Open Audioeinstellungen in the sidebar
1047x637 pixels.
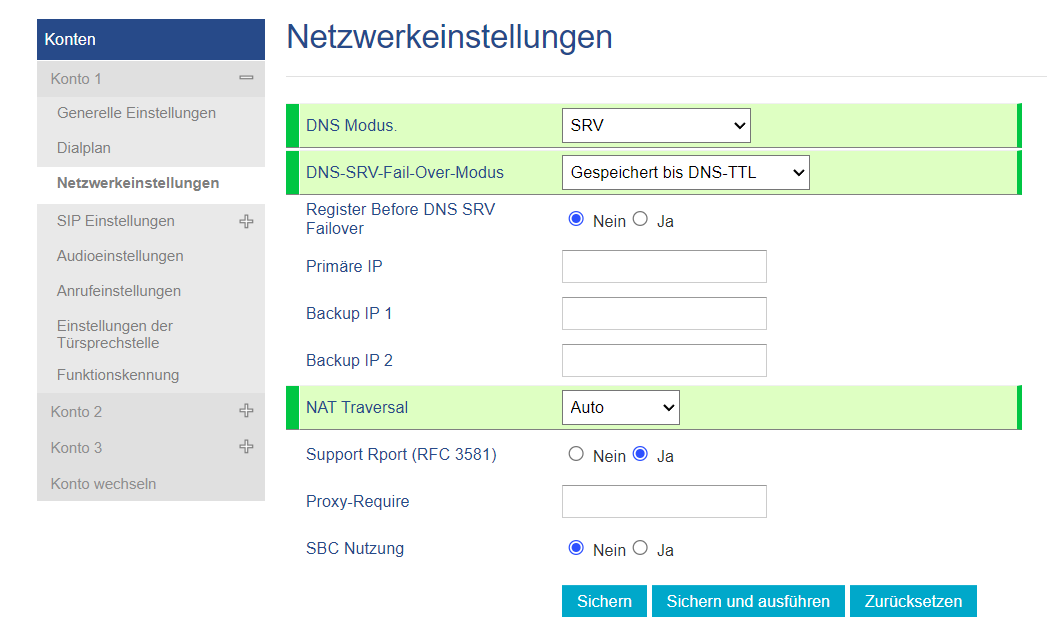point(120,256)
